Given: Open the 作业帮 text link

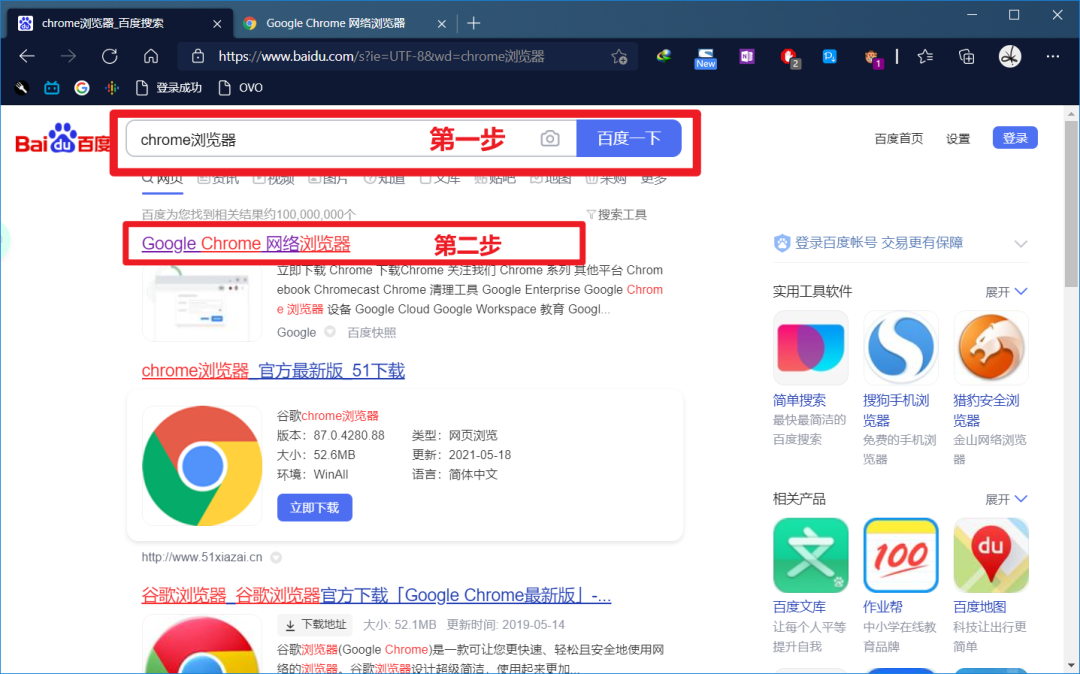Looking at the screenshot, I should (883, 607).
